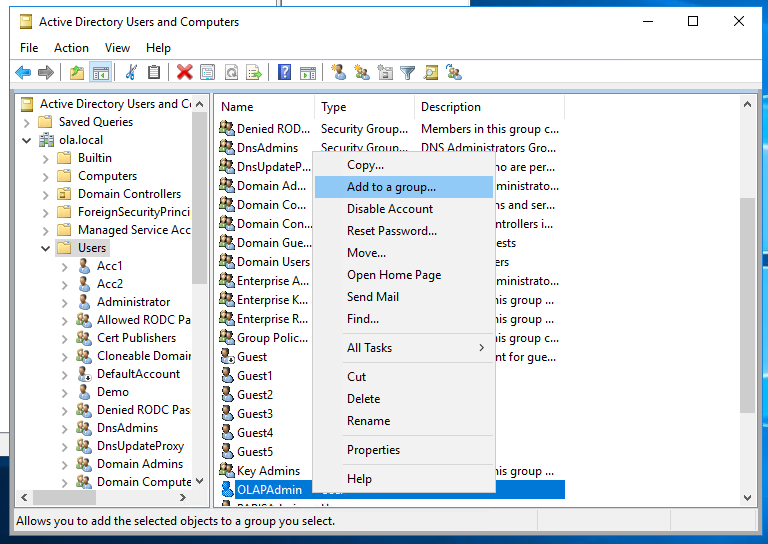Go up one level folder icon
This screenshot has height=544, width=768.
[x=77, y=73]
